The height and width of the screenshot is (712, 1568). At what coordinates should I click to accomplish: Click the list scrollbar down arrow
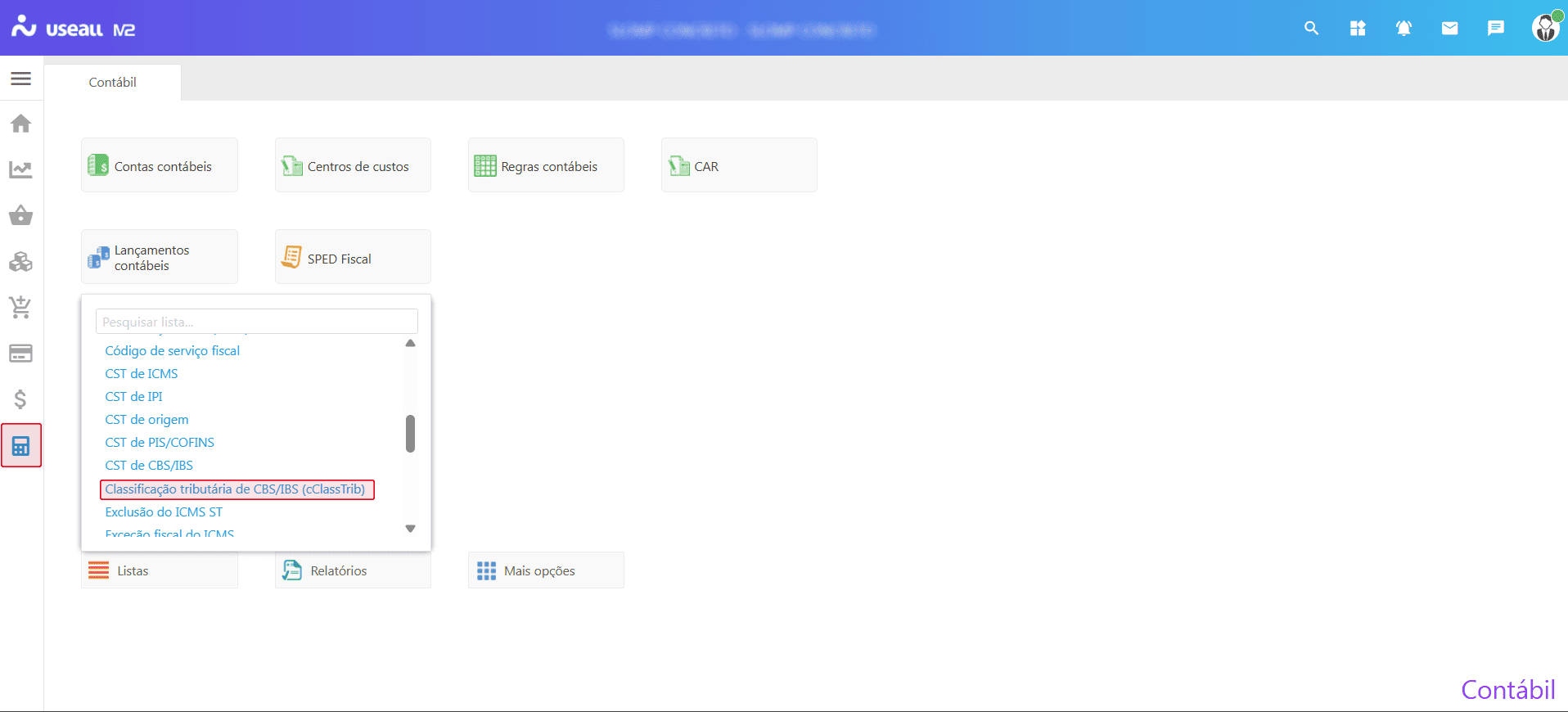tap(411, 529)
